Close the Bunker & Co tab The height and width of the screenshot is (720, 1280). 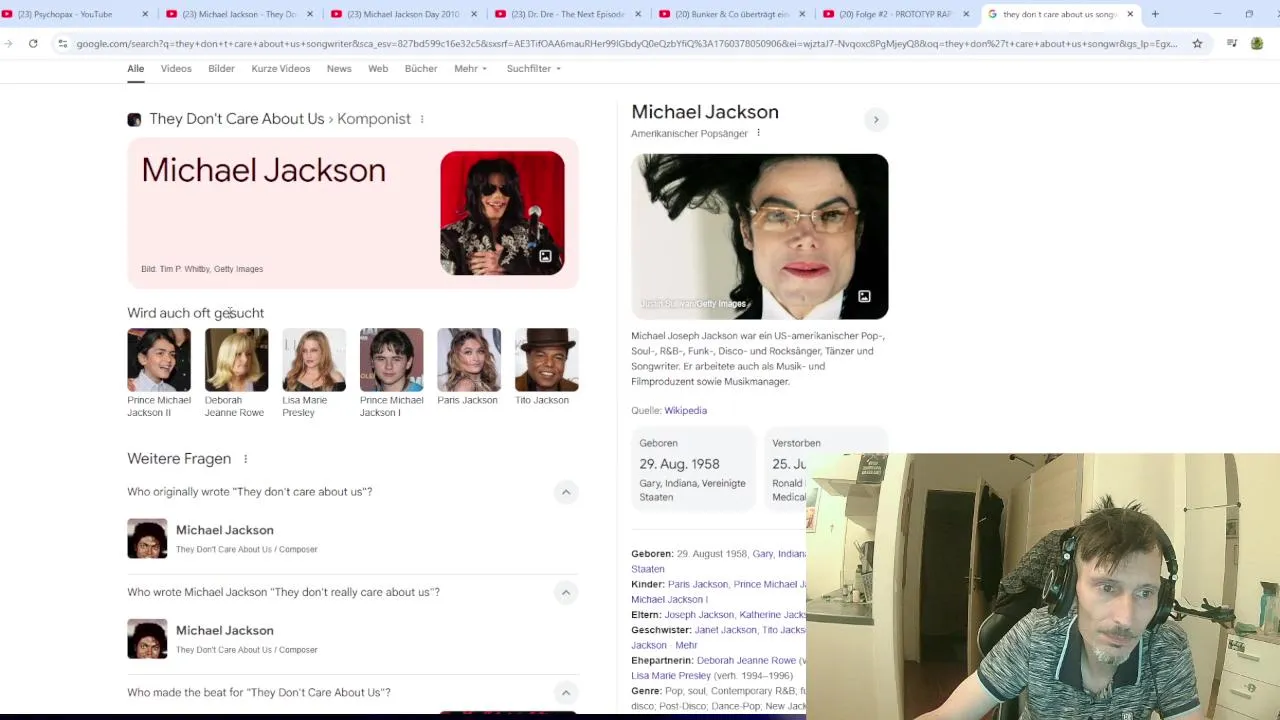[x=802, y=14]
